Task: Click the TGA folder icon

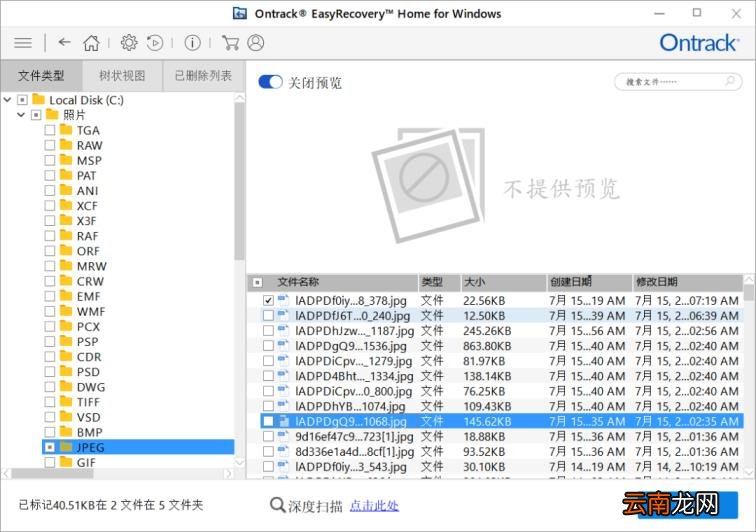Action: (x=66, y=130)
